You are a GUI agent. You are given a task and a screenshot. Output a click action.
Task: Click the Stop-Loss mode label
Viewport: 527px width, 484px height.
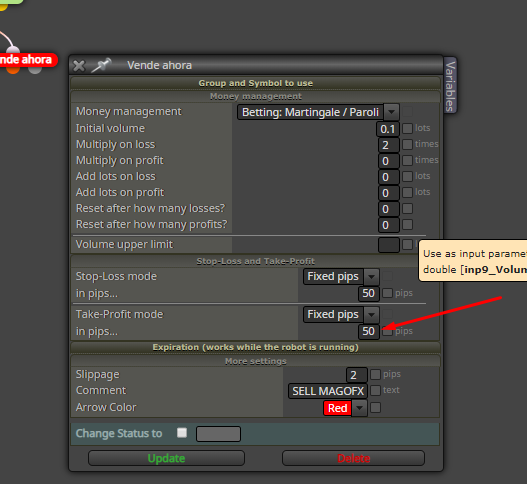coord(116,276)
